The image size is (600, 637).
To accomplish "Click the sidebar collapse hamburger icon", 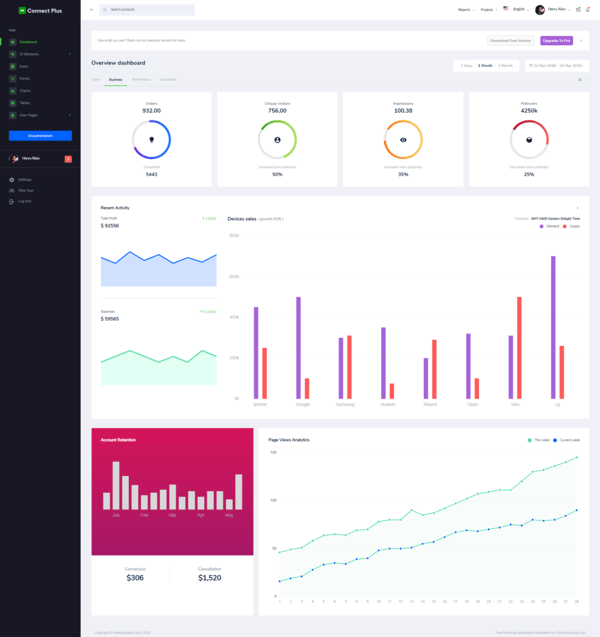I will (x=91, y=9).
